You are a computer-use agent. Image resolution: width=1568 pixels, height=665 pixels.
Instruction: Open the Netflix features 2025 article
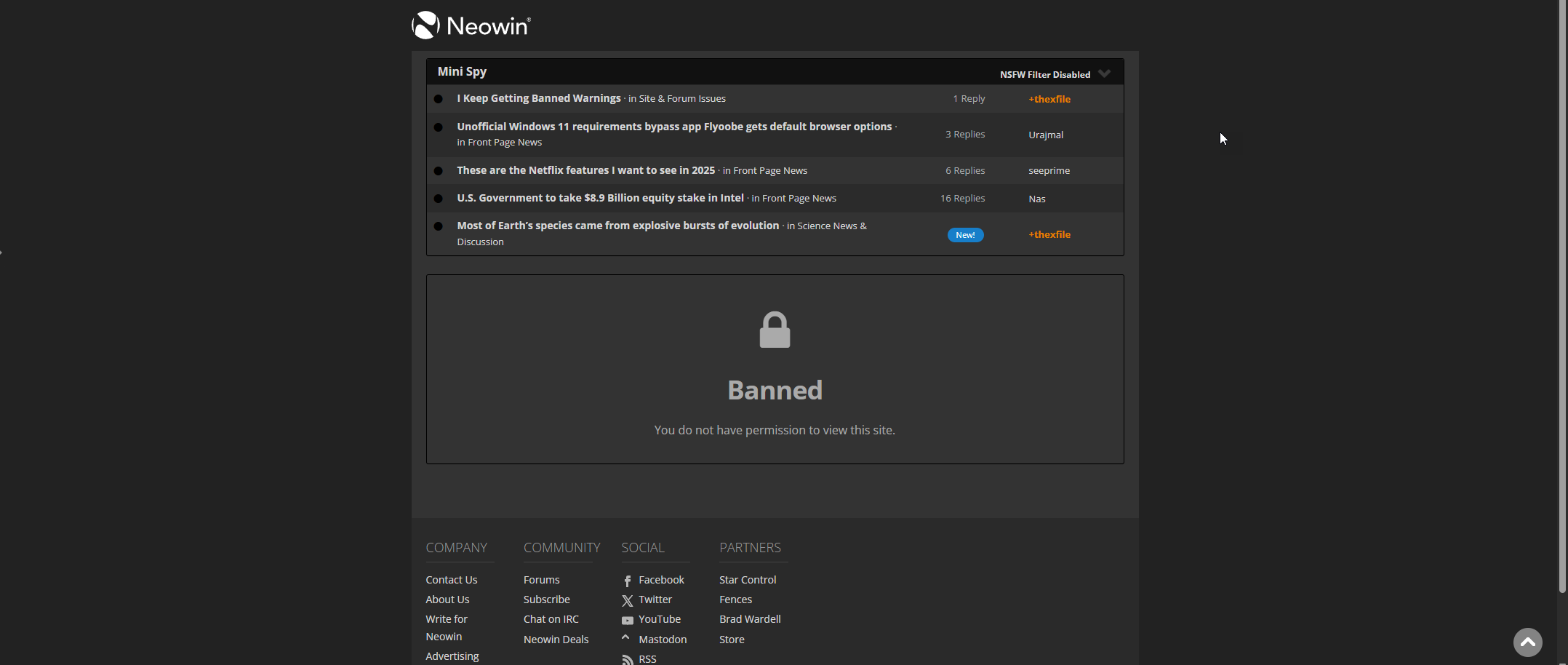(585, 170)
